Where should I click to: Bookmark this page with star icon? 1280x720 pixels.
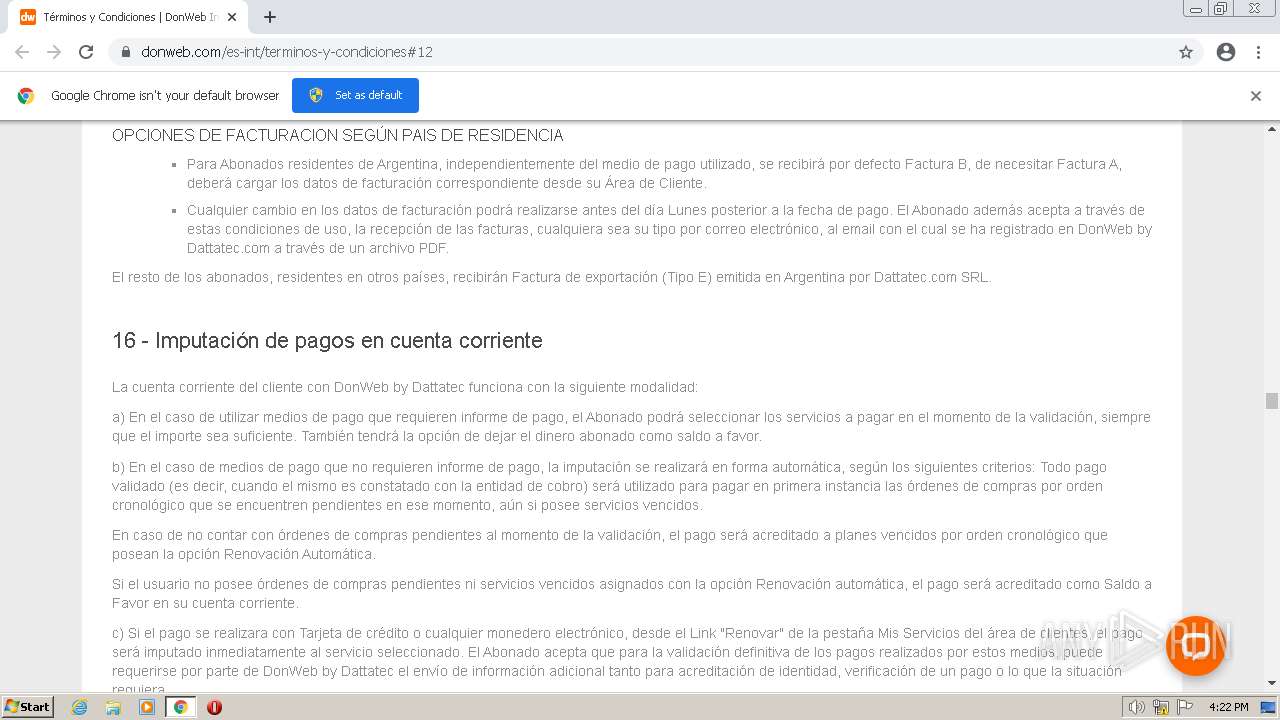[x=1186, y=52]
